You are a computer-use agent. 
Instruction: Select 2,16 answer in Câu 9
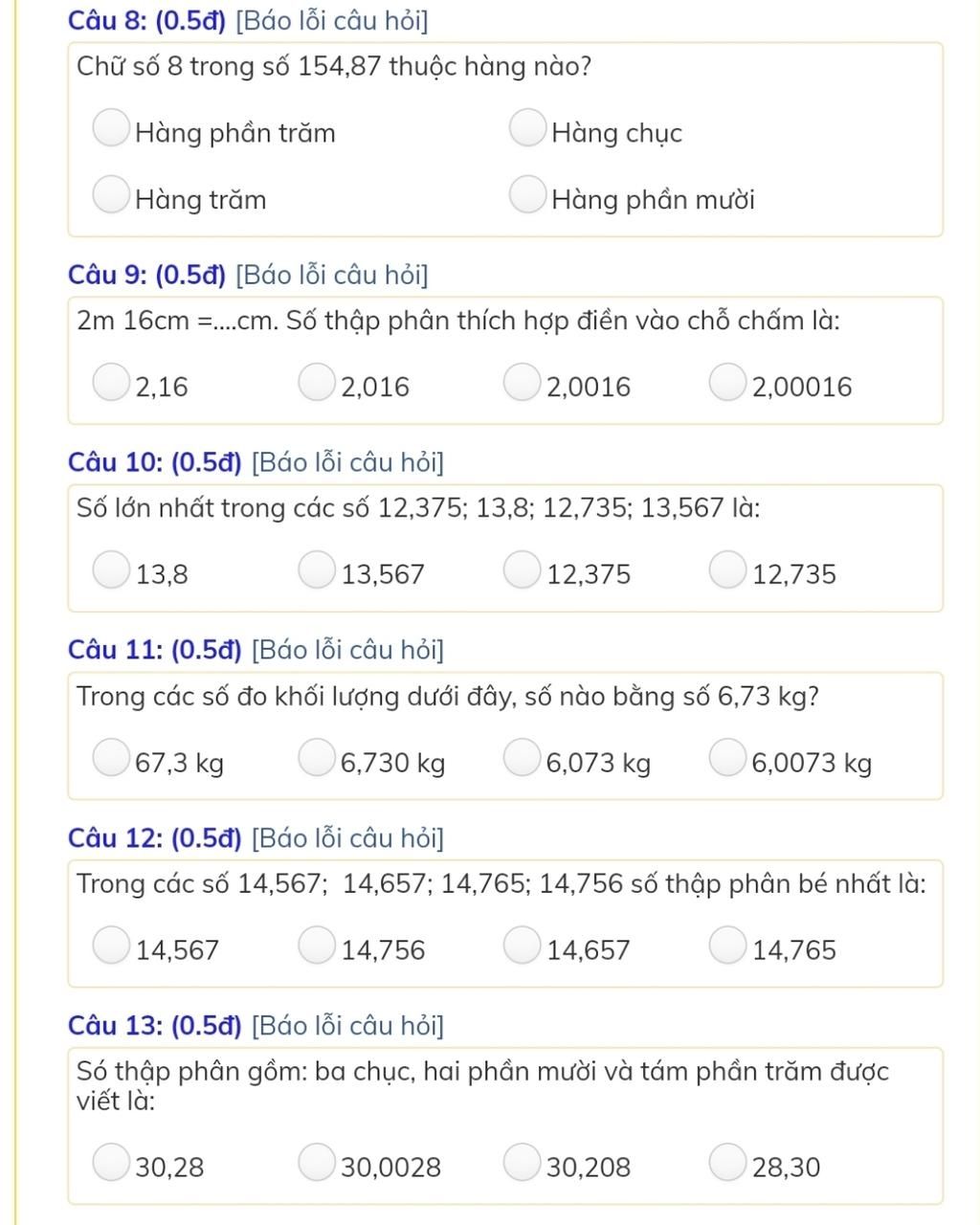point(112,382)
